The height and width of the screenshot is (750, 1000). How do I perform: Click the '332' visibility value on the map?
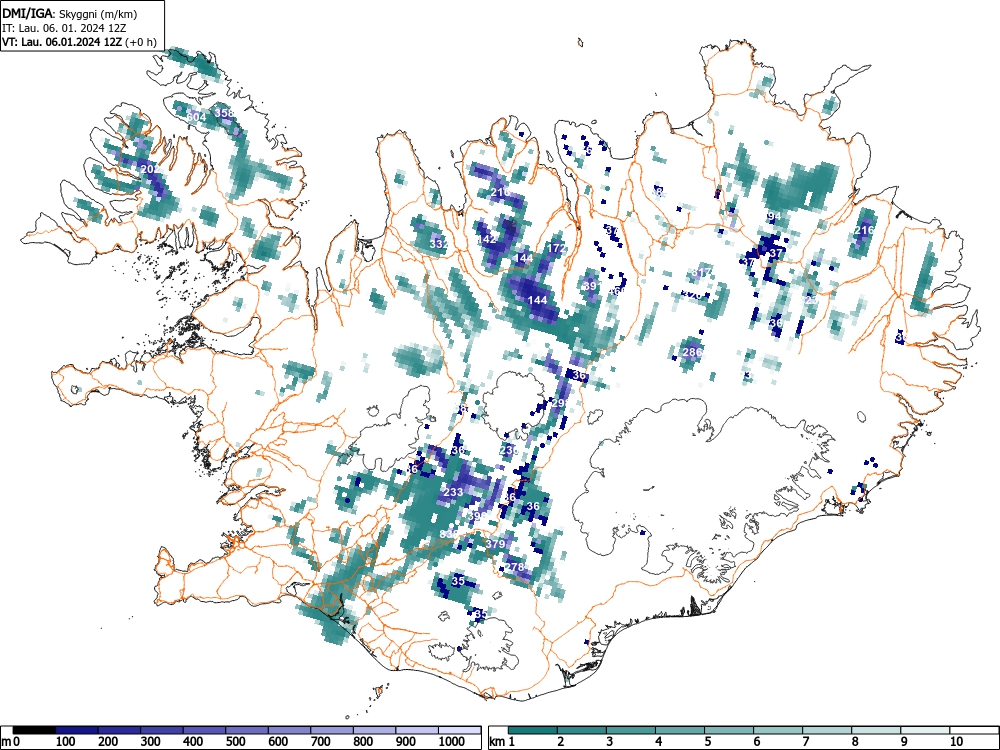pyautogui.click(x=439, y=244)
